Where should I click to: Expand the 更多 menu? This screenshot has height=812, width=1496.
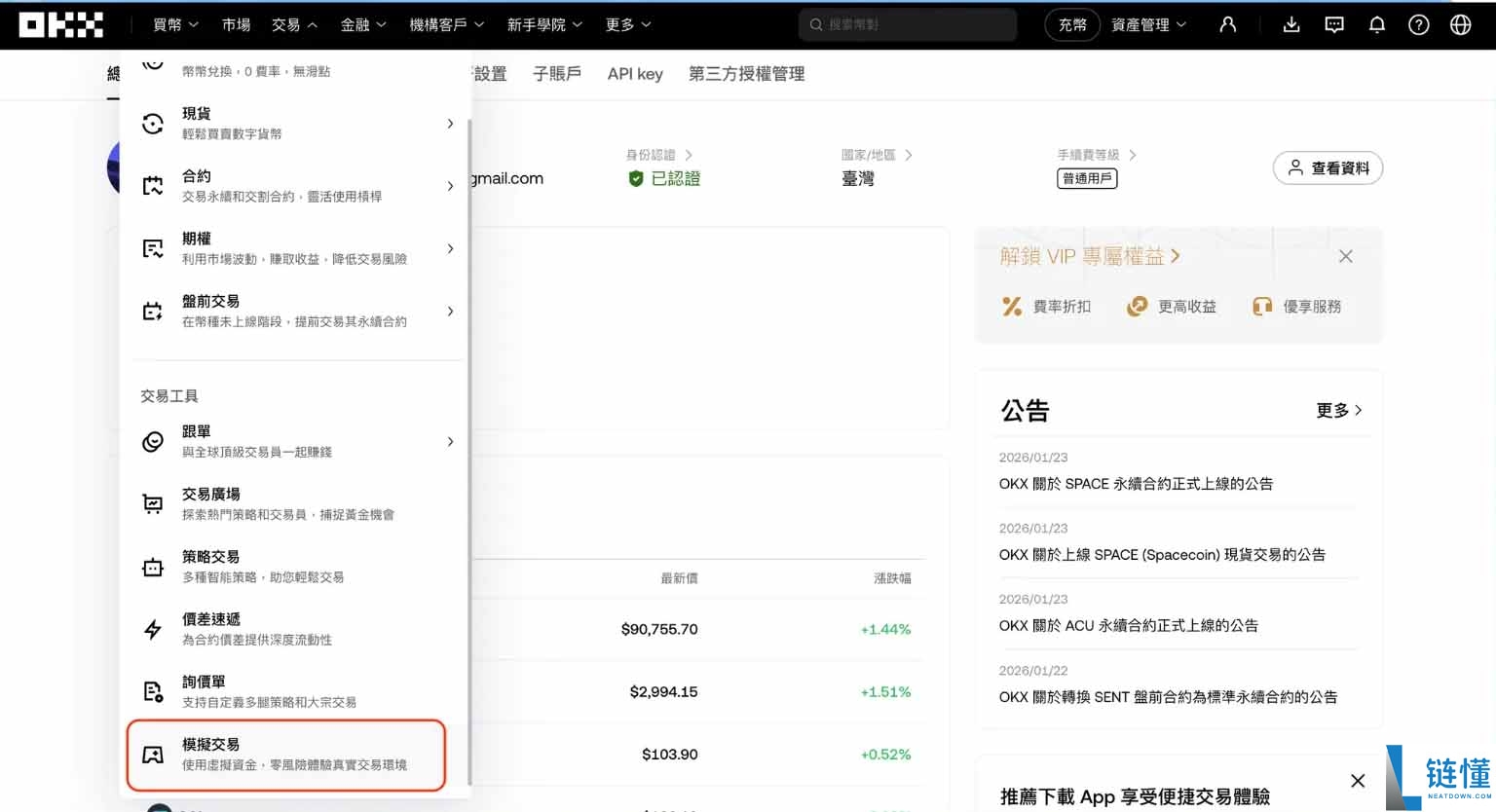tap(628, 24)
